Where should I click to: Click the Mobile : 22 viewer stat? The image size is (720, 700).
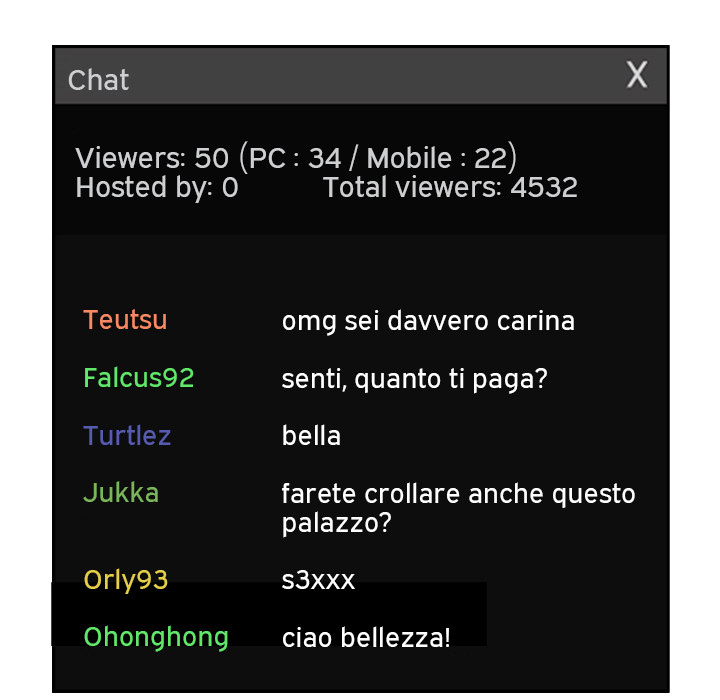coord(436,158)
